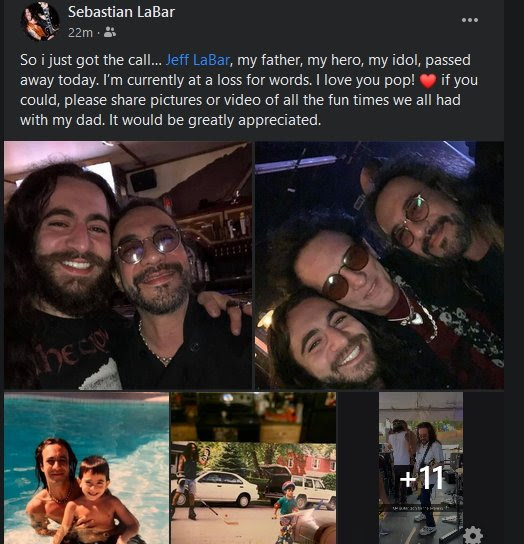Click the friends audience icon beside 22m
This screenshot has height=544, width=524.
pyautogui.click(x=110, y=32)
